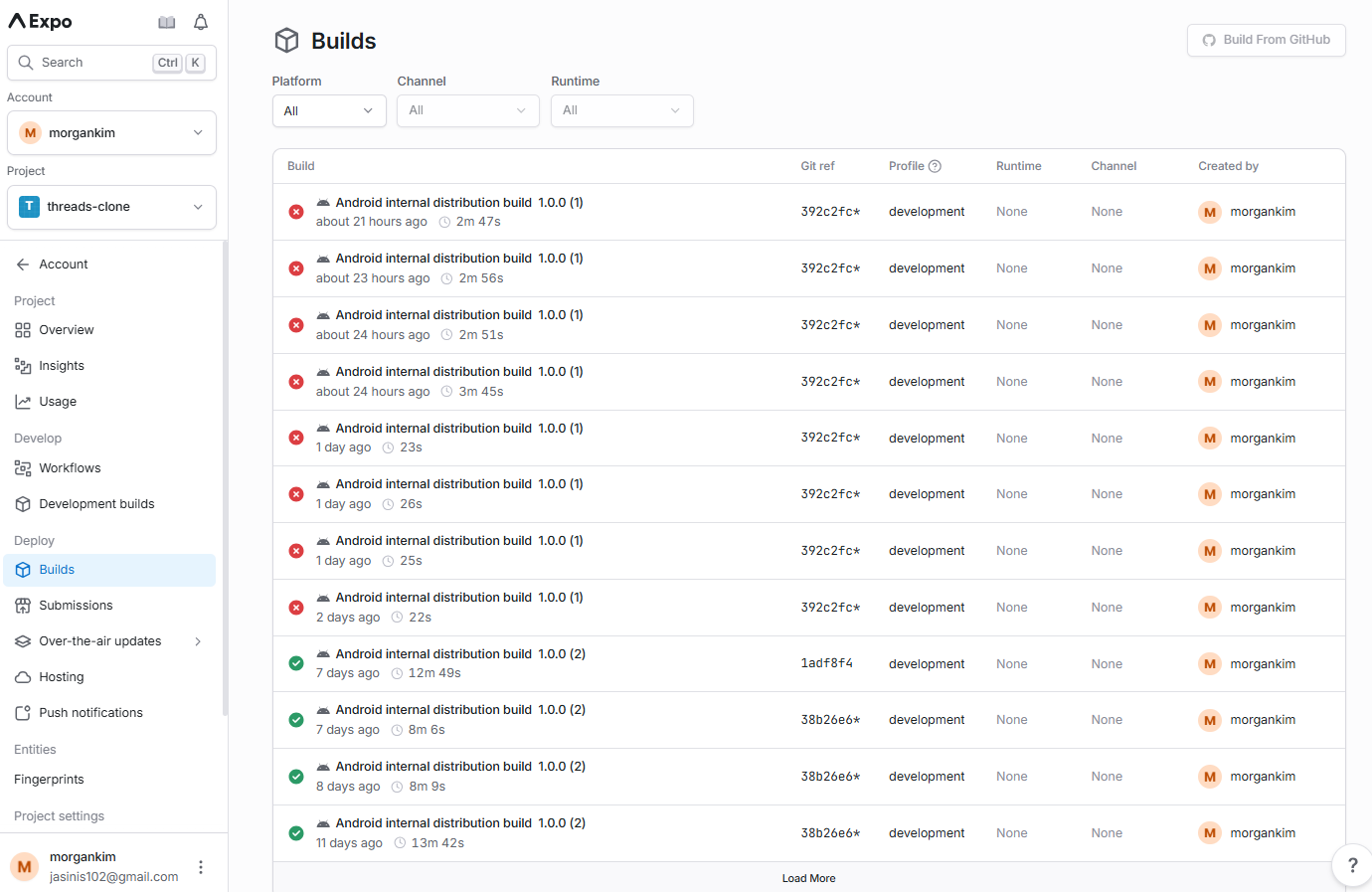Click development profile in 8m 9s row
The height and width of the screenshot is (892, 1372).
coord(927,777)
